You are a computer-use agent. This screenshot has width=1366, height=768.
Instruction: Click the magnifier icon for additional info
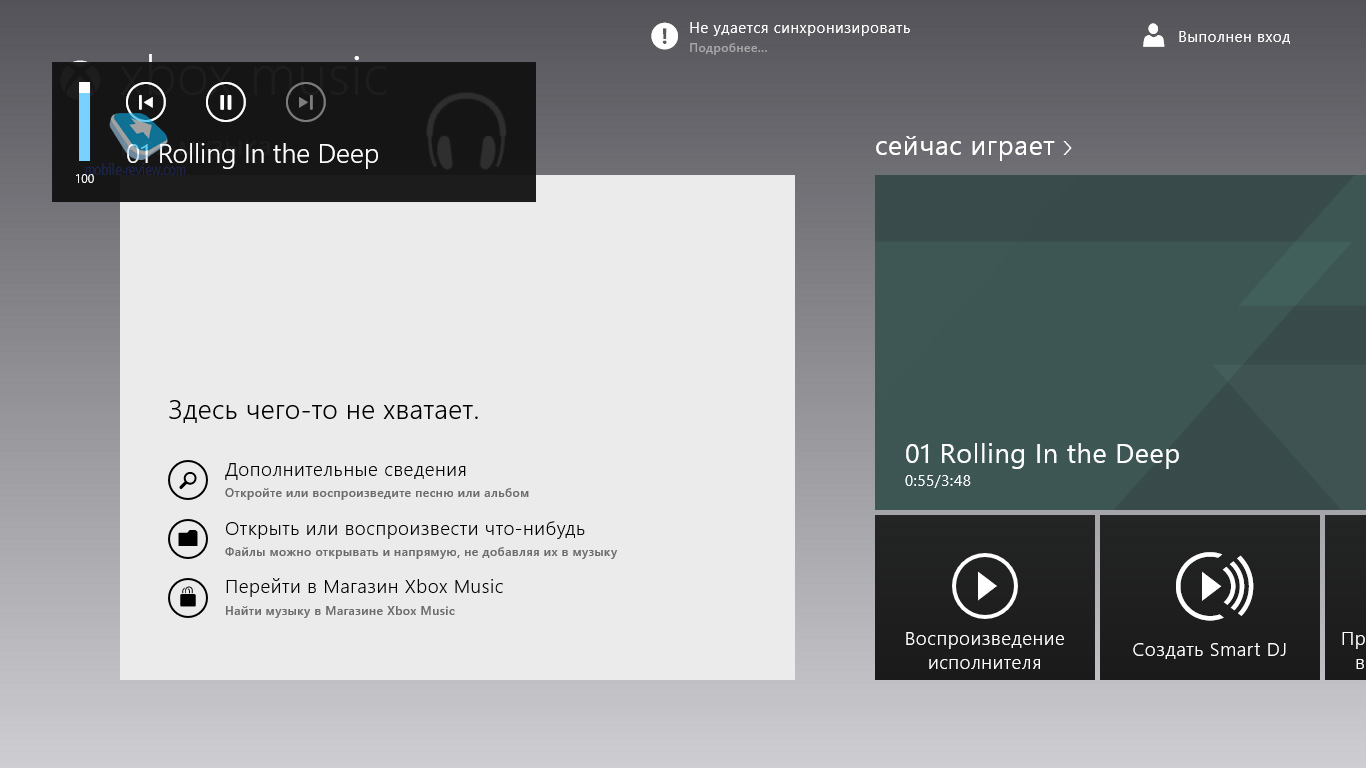[x=188, y=480]
